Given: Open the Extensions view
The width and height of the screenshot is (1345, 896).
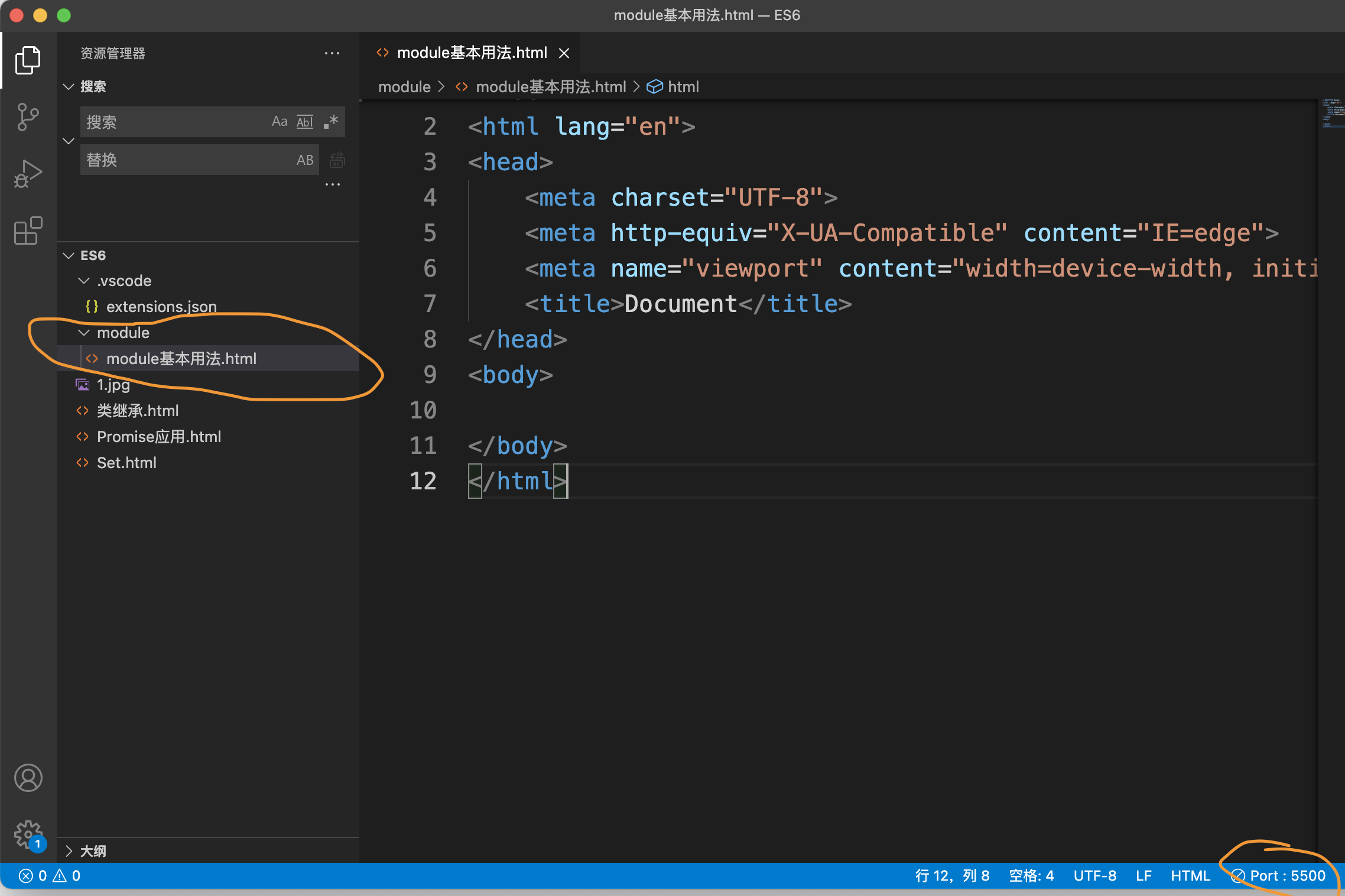Looking at the screenshot, I should point(28,231).
